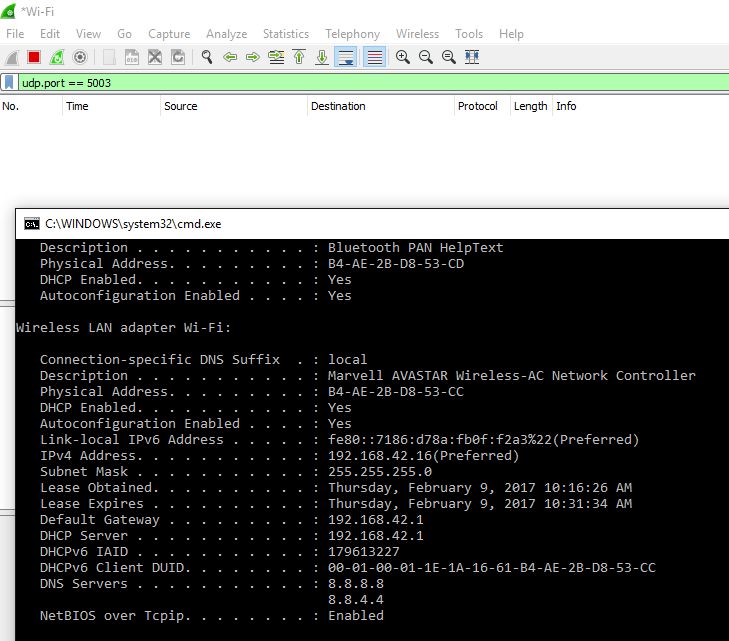Viewport: 729px width, 641px height.
Task: Sort by the Source column header
Action: tap(233, 106)
